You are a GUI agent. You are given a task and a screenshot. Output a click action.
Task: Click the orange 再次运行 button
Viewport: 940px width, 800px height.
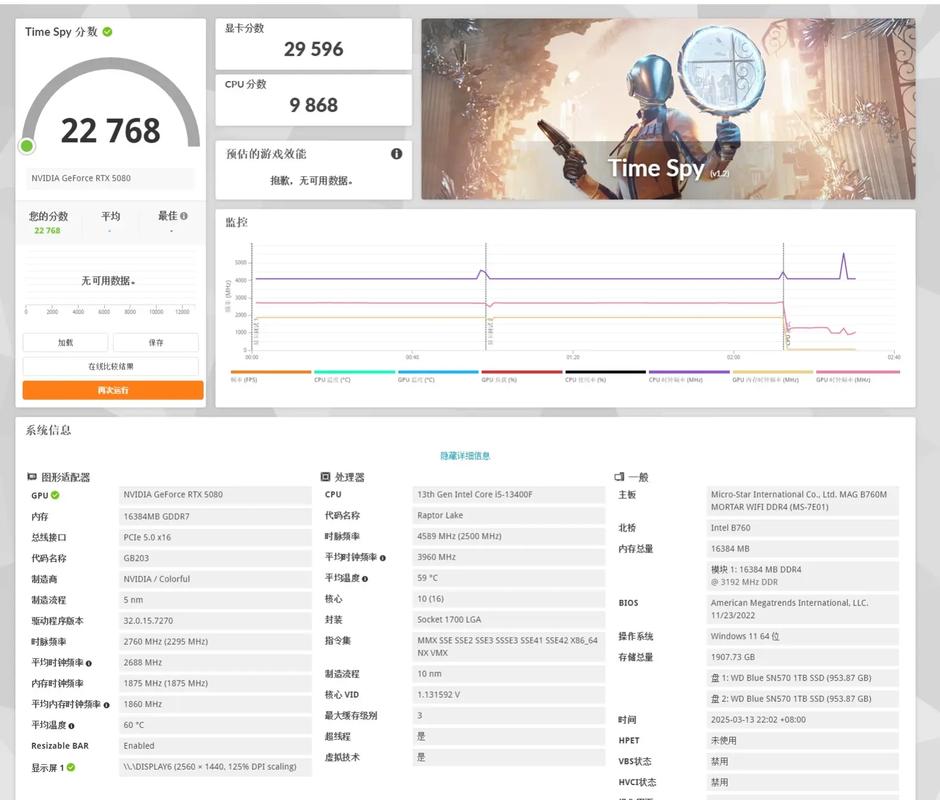point(113,390)
